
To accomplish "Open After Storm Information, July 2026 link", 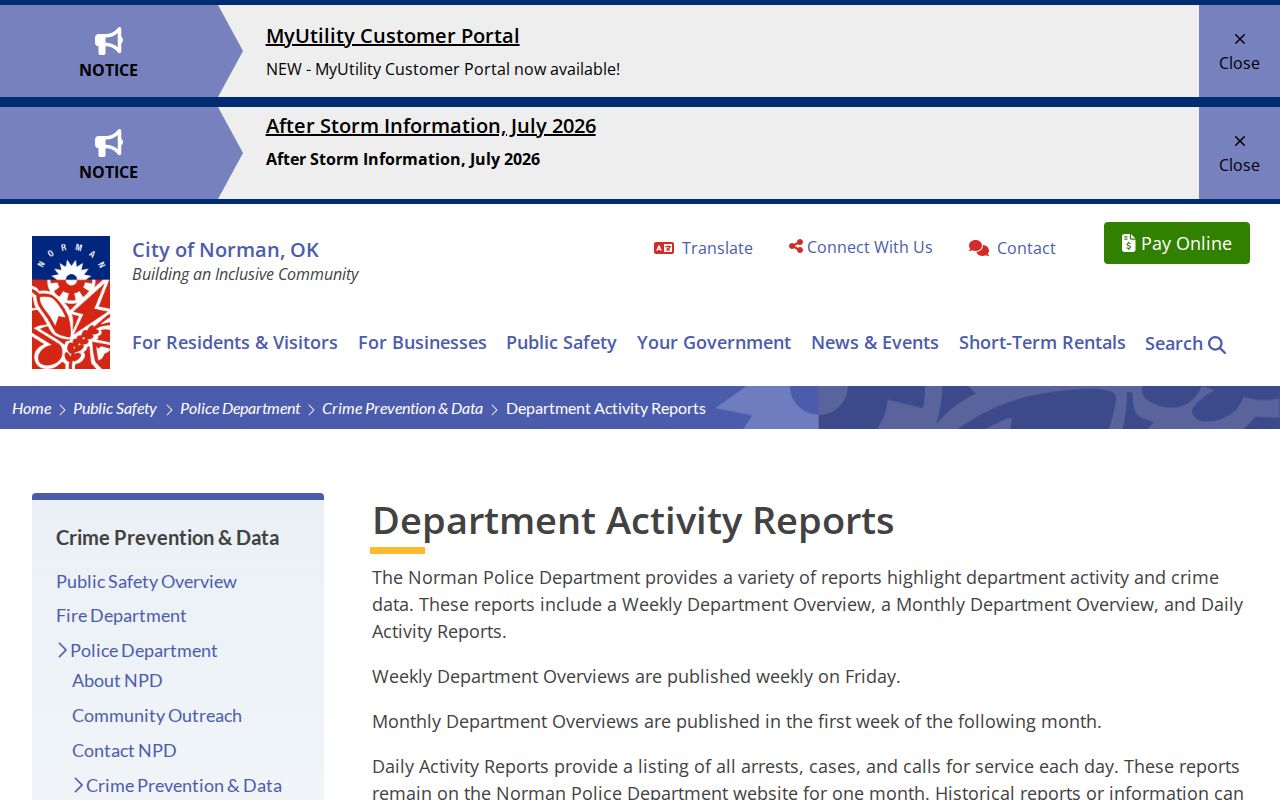I will pyautogui.click(x=431, y=126).
